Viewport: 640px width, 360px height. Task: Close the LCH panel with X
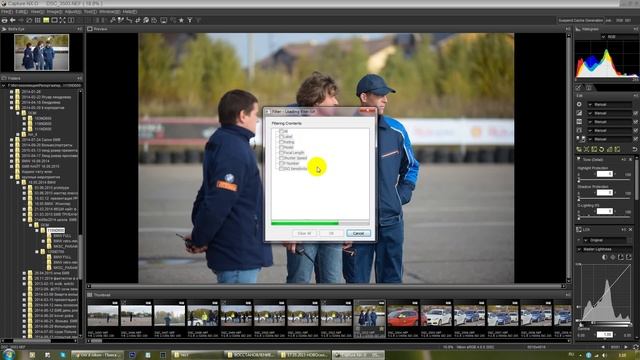click(631, 229)
